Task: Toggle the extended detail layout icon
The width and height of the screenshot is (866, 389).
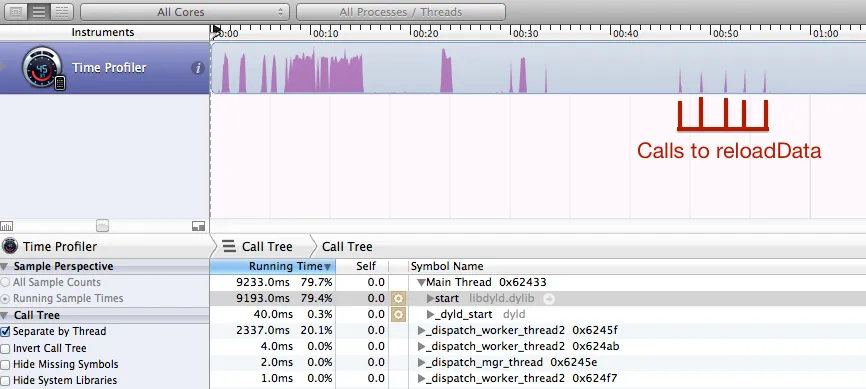Action: 198,226
